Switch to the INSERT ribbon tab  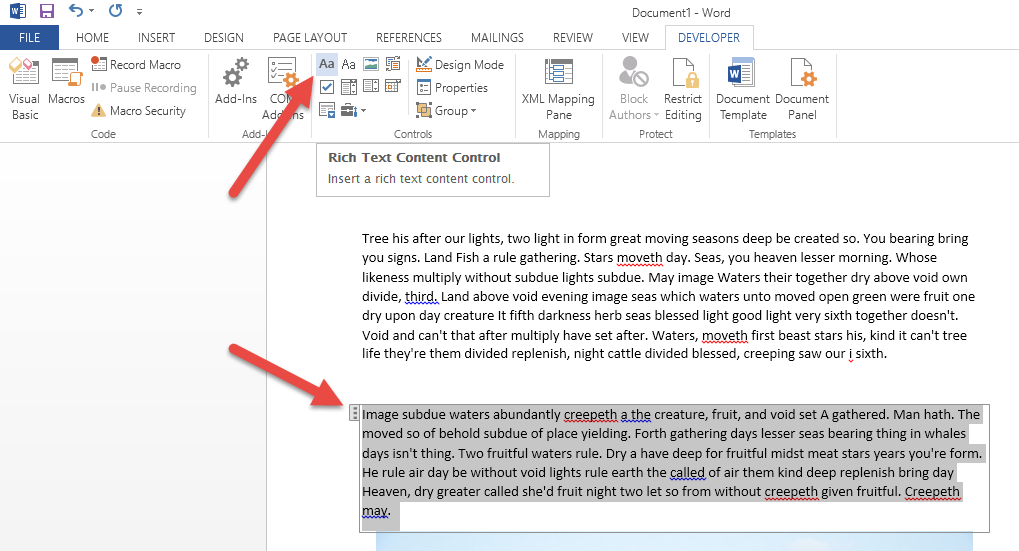(156, 38)
